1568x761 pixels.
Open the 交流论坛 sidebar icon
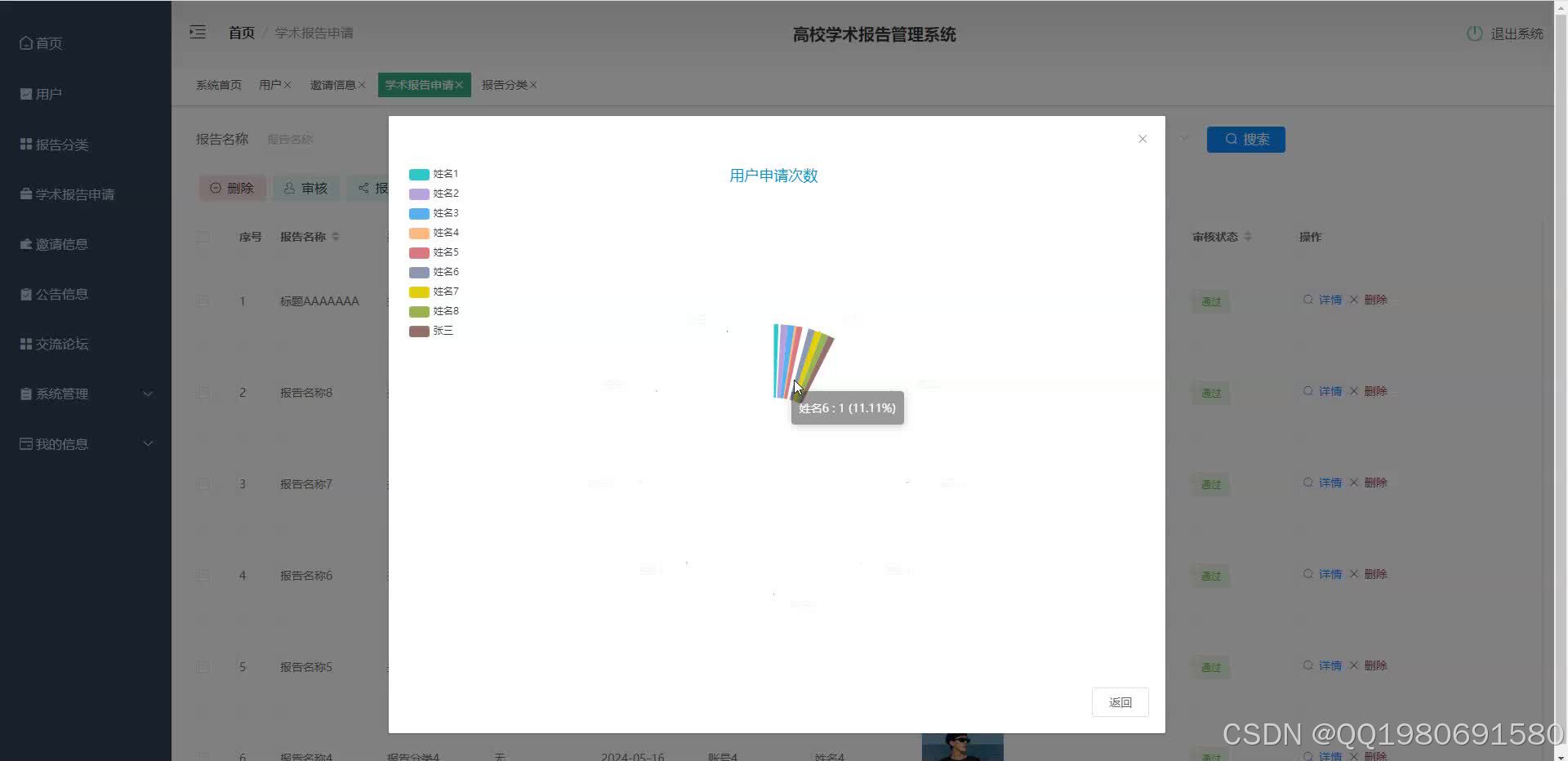pos(25,343)
